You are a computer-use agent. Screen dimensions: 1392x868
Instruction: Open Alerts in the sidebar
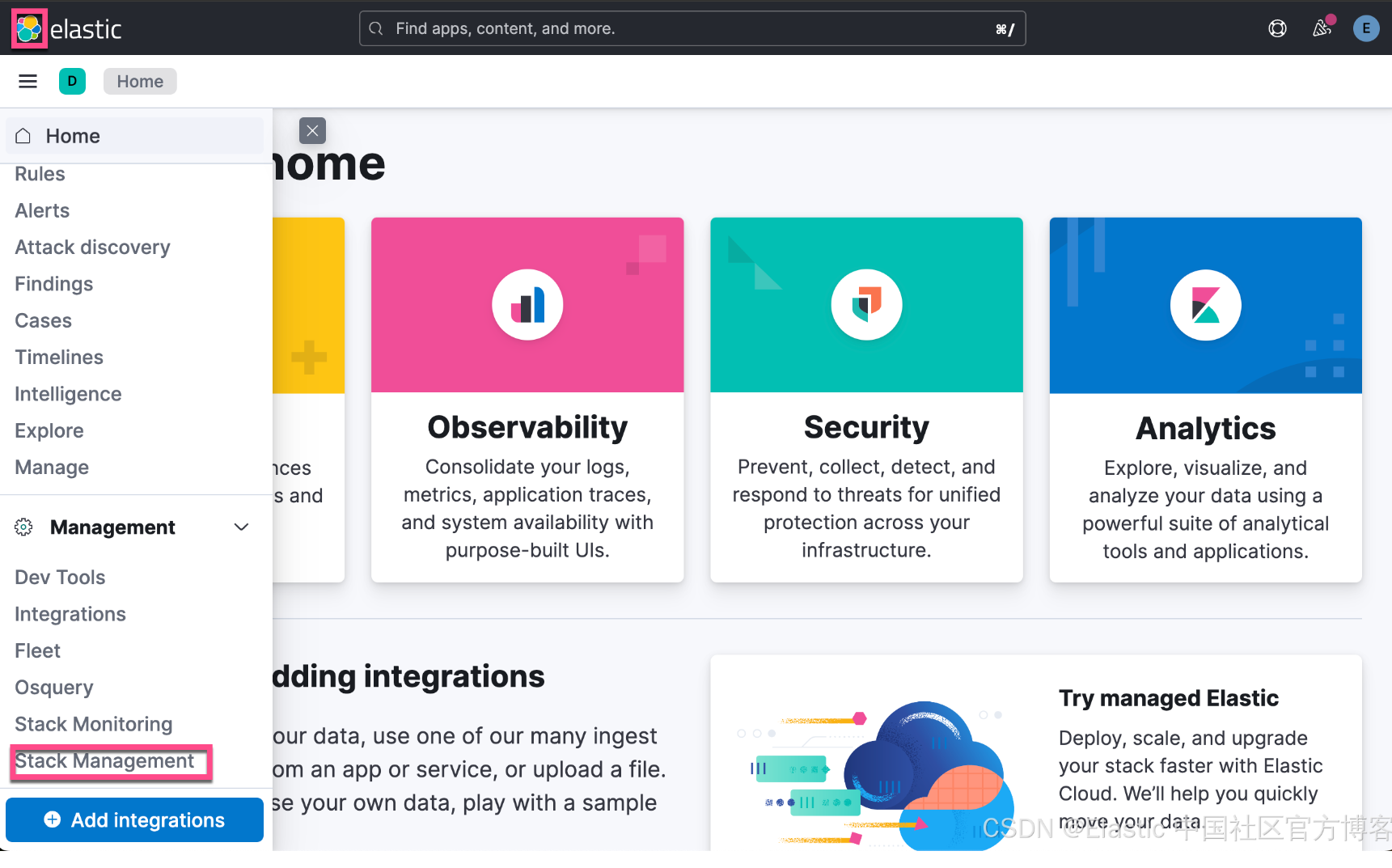[x=42, y=210]
